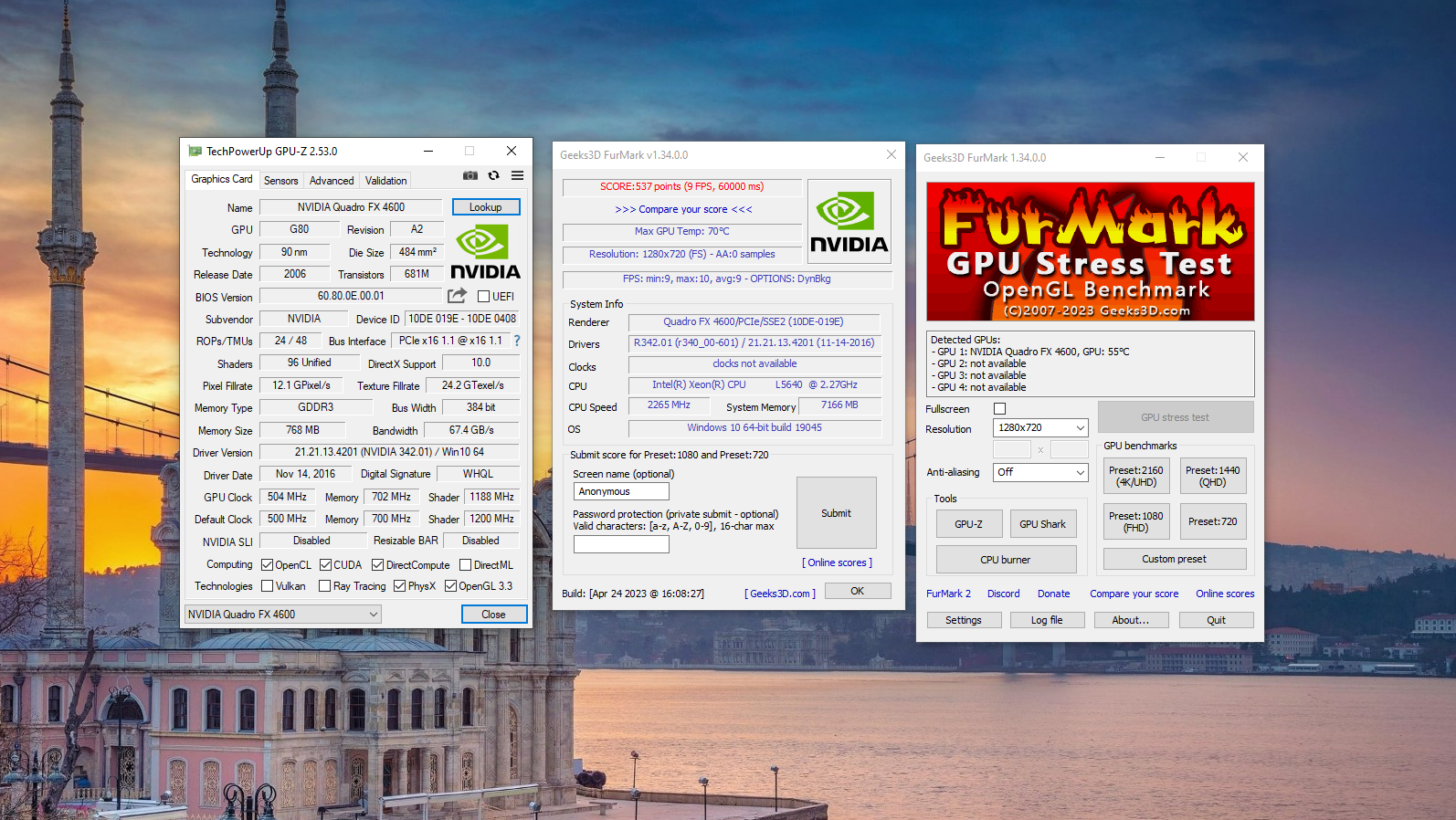Click the BIOS export share icon
Screen dimensions: 1456x820
[458, 296]
